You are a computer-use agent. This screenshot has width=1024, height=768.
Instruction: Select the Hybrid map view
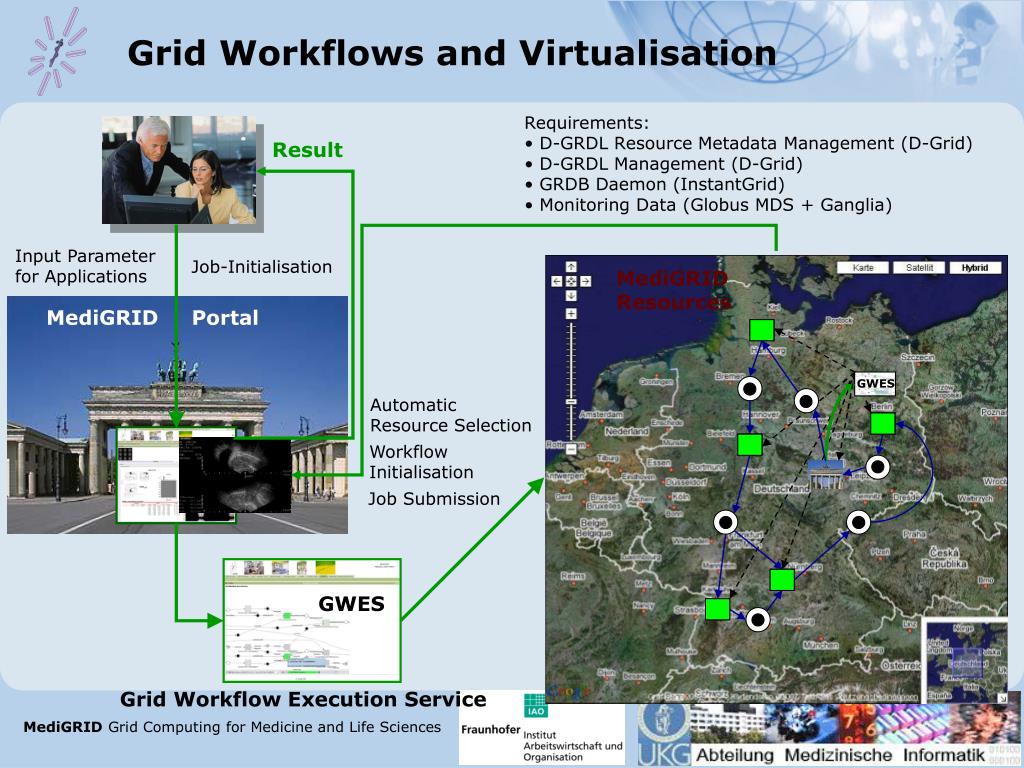click(975, 268)
